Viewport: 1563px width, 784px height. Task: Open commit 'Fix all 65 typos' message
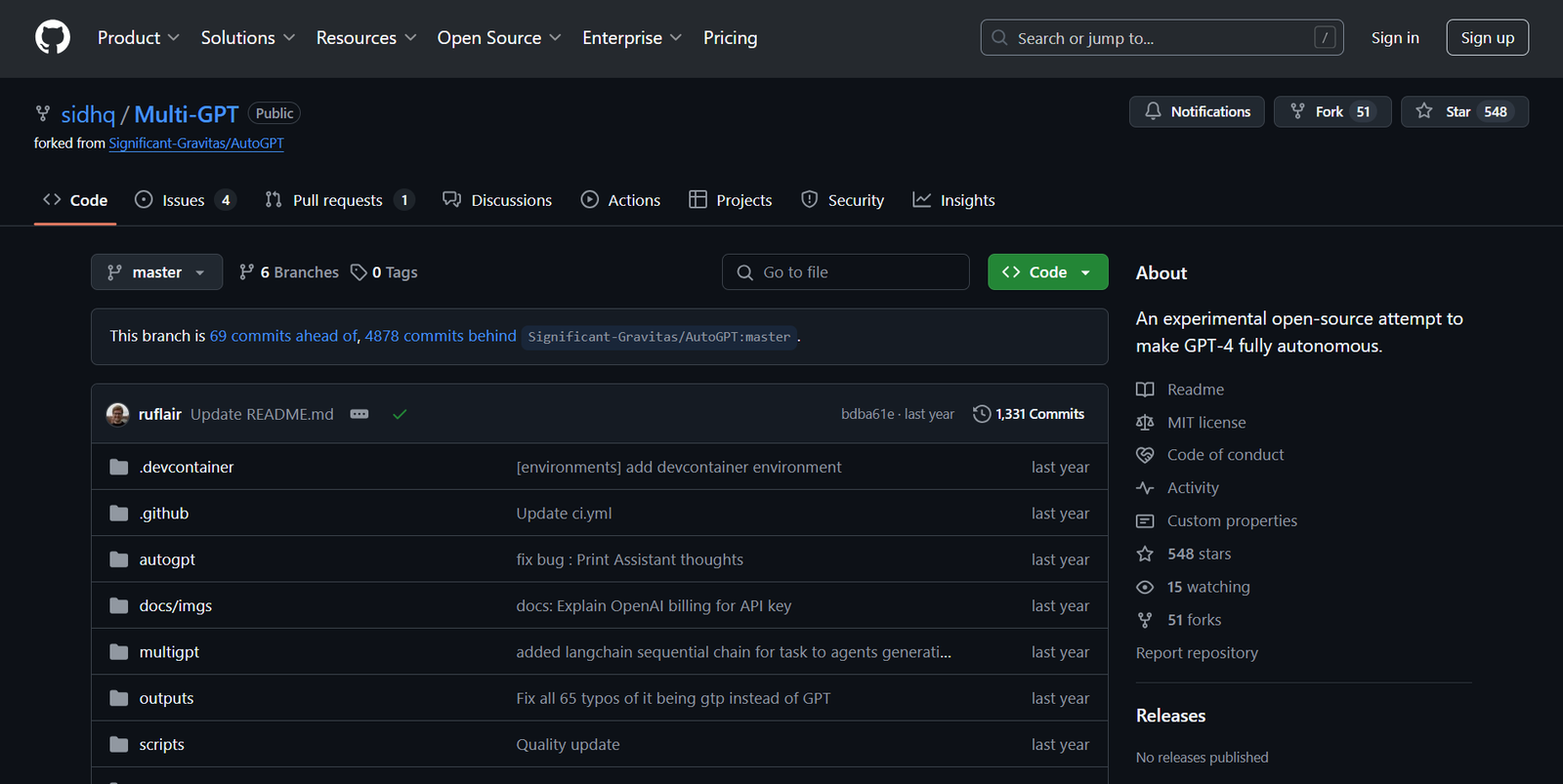(673, 698)
